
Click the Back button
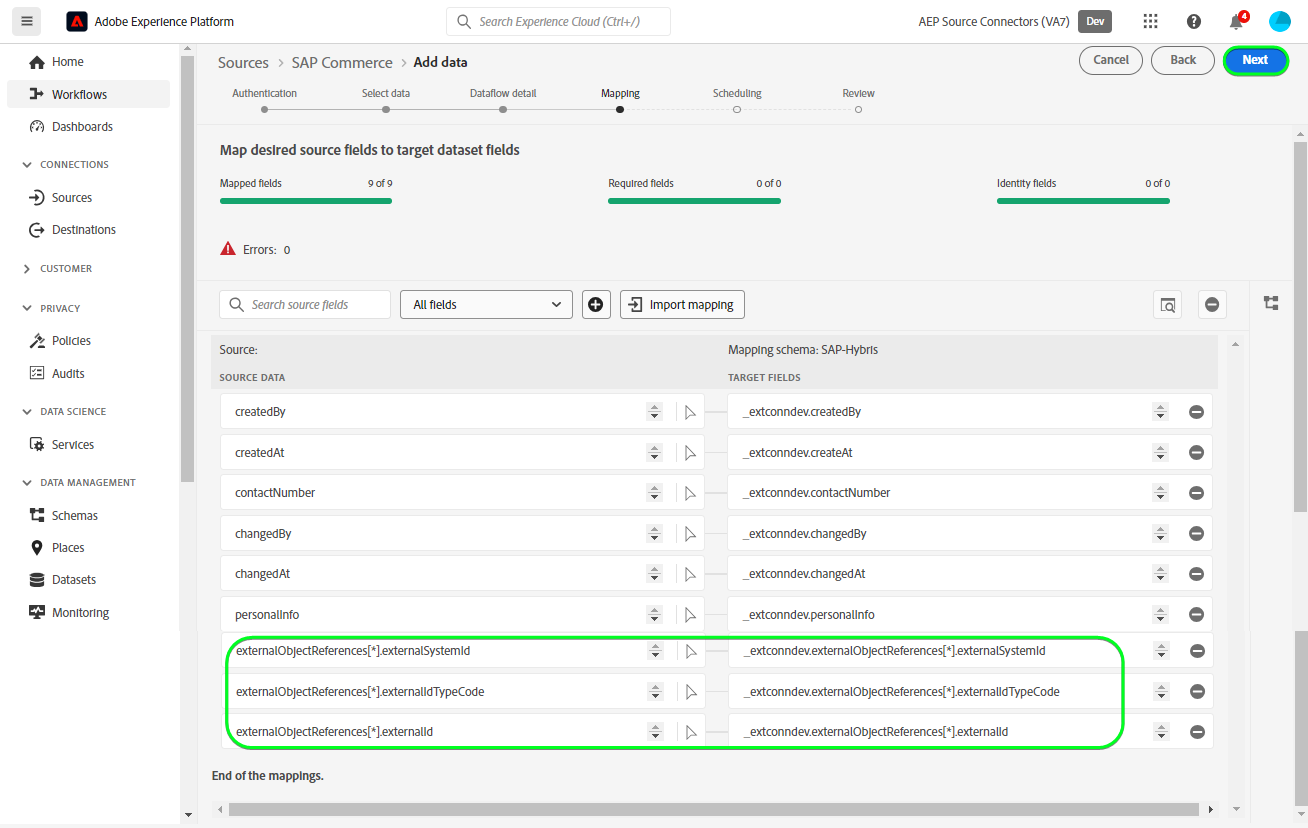[x=1183, y=60]
